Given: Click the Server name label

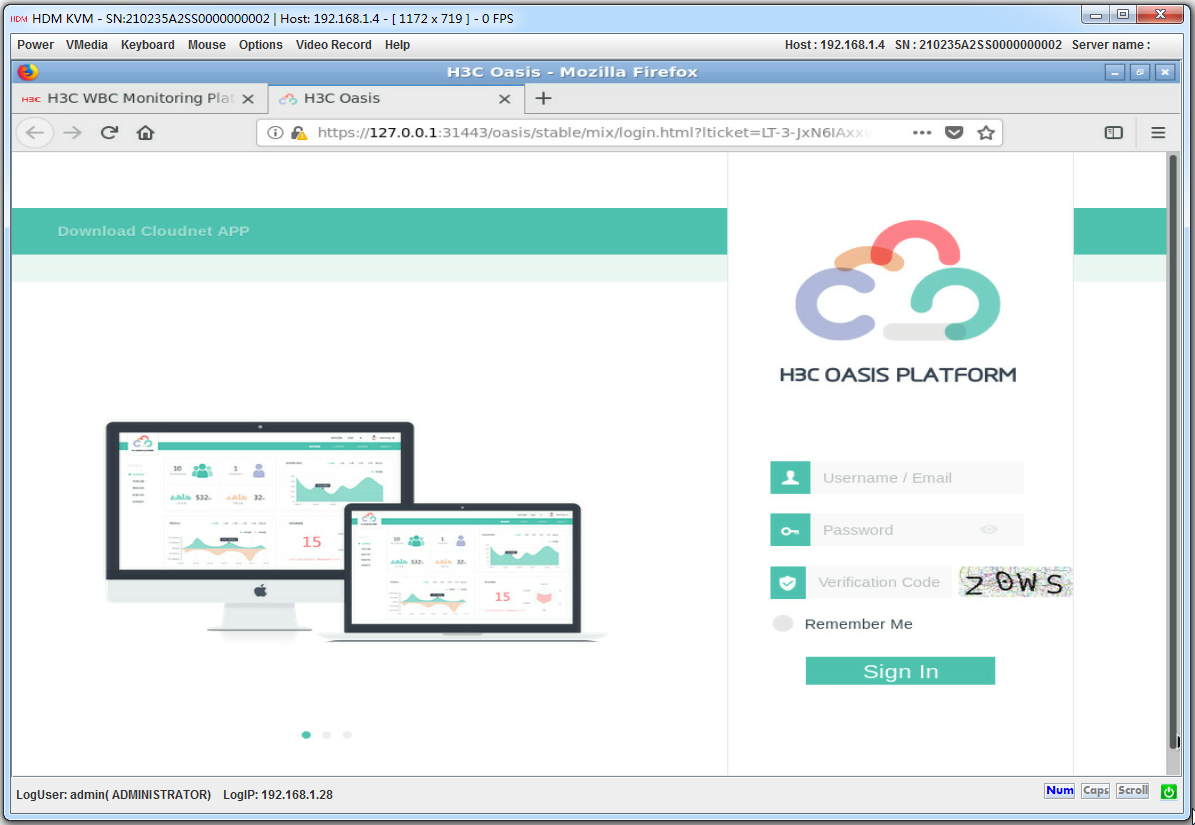Looking at the screenshot, I should (1111, 45).
